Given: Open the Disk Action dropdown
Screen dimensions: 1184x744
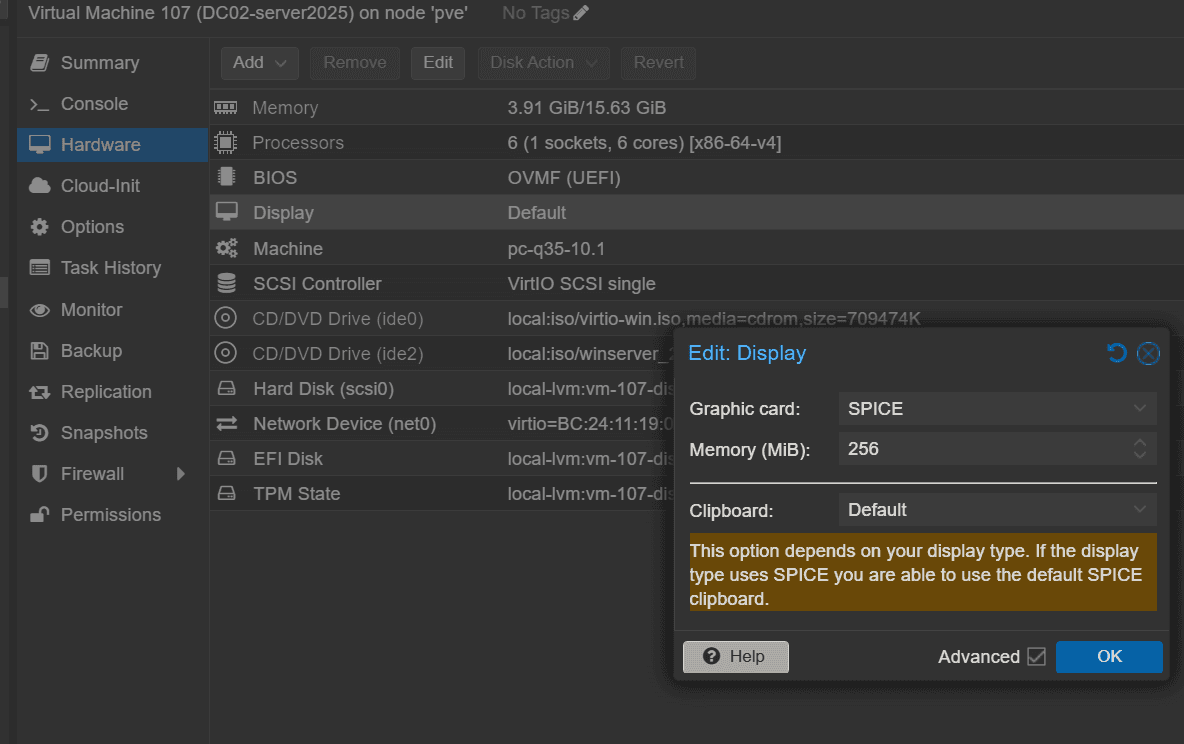Looking at the screenshot, I should tap(544, 63).
